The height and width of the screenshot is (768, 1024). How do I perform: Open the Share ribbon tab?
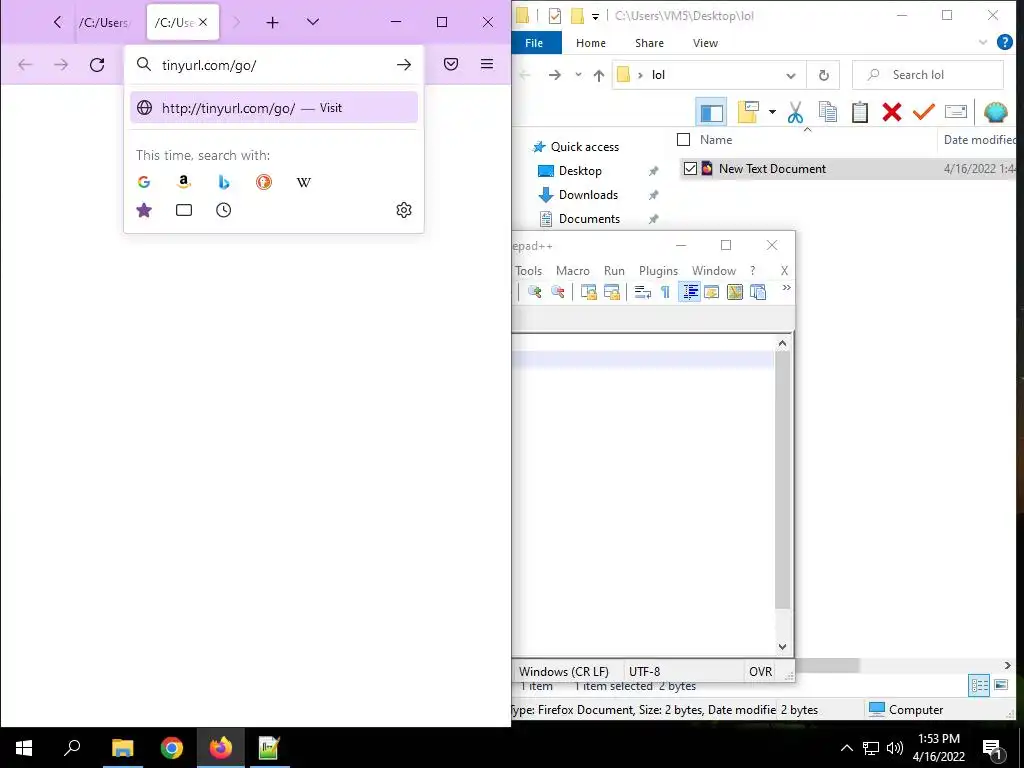point(649,43)
